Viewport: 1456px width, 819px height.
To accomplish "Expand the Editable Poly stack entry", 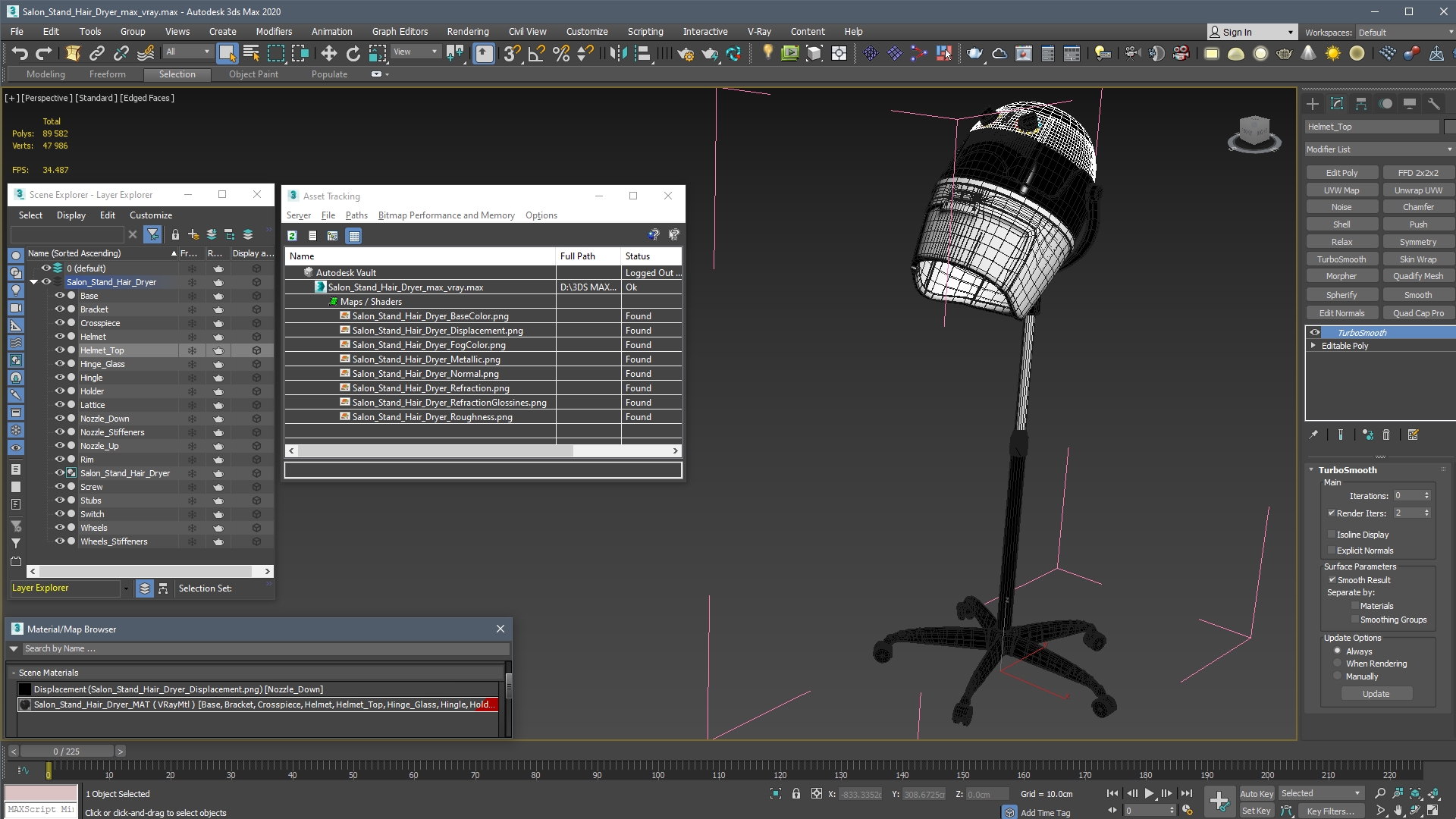I will point(1313,346).
